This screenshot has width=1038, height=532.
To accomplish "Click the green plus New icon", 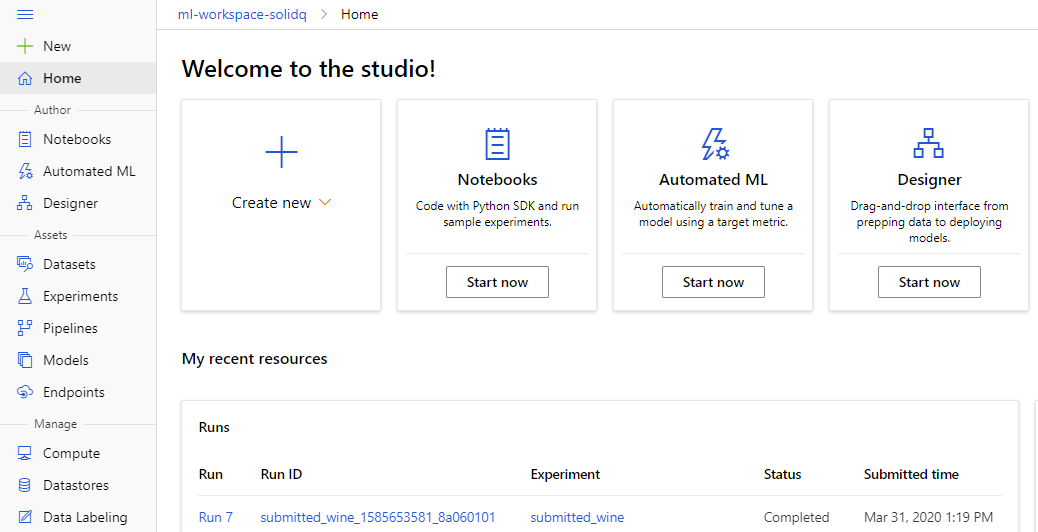I will 24,46.
